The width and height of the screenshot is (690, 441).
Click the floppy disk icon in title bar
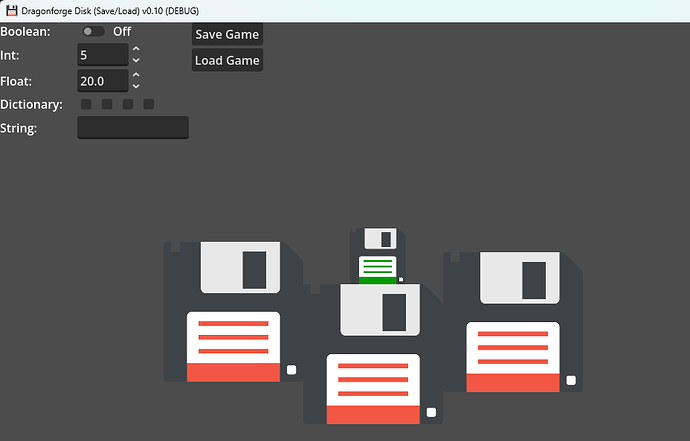pos(11,11)
